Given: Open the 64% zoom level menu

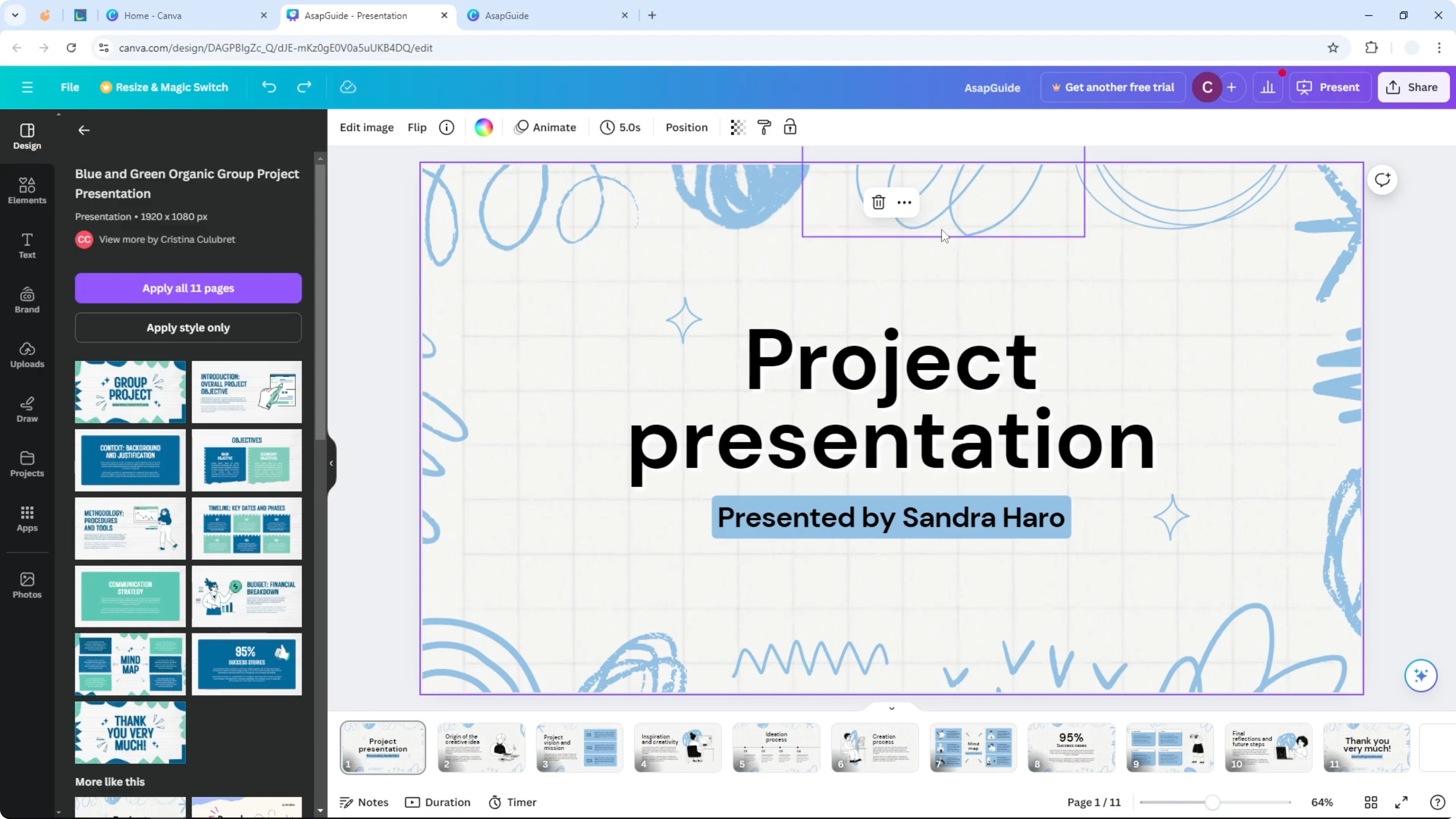Looking at the screenshot, I should [1322, 802].
